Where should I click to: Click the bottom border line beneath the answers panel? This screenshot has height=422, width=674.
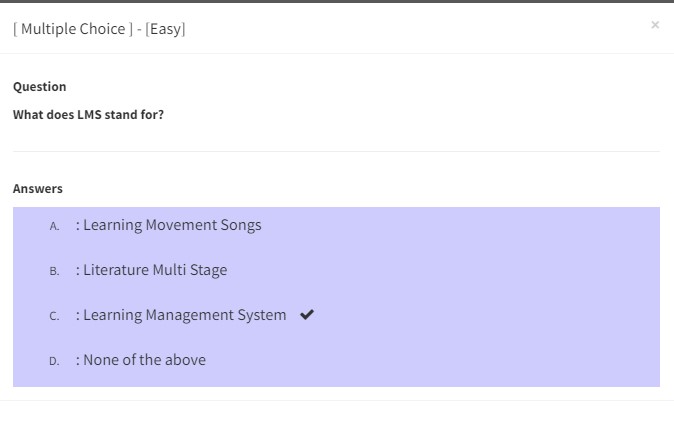(x=336, y=400)
